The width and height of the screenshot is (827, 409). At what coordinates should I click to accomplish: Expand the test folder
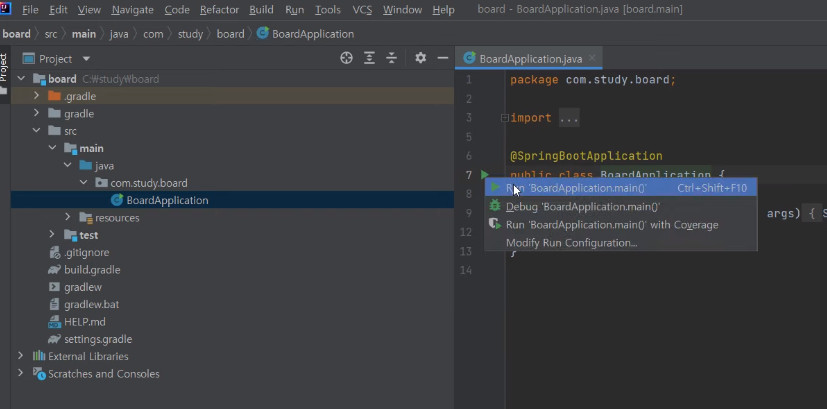(x=52, y=235)
